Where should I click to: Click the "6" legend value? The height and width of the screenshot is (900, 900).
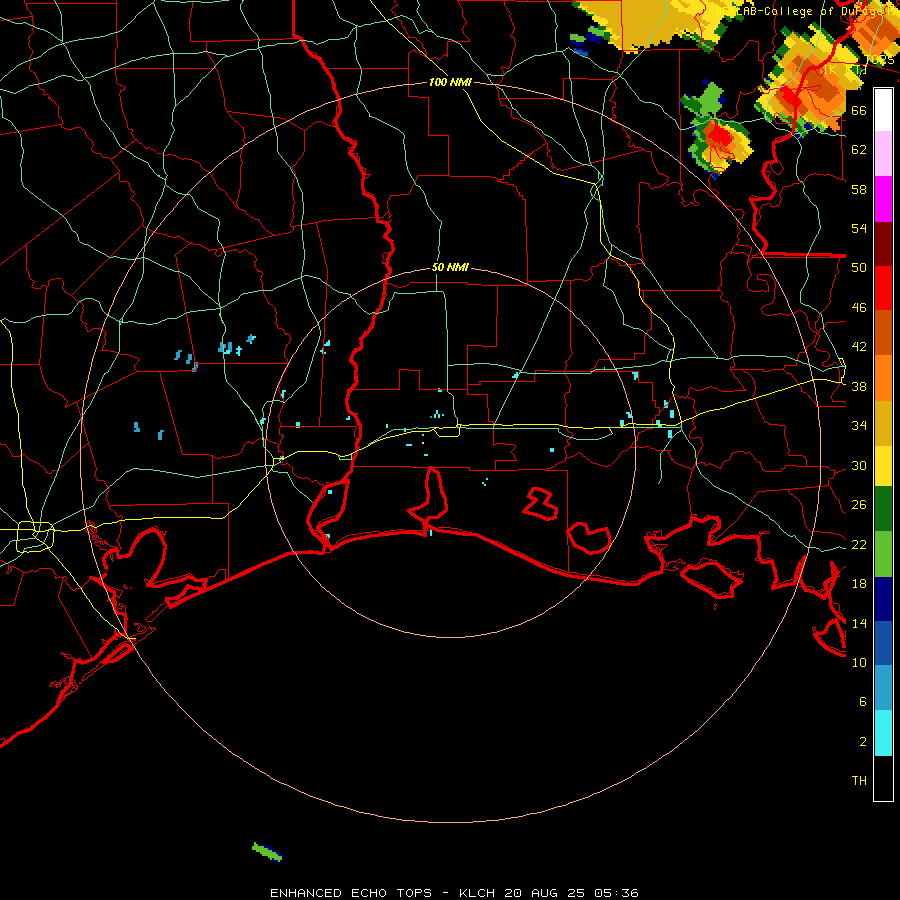pos(862,702)
